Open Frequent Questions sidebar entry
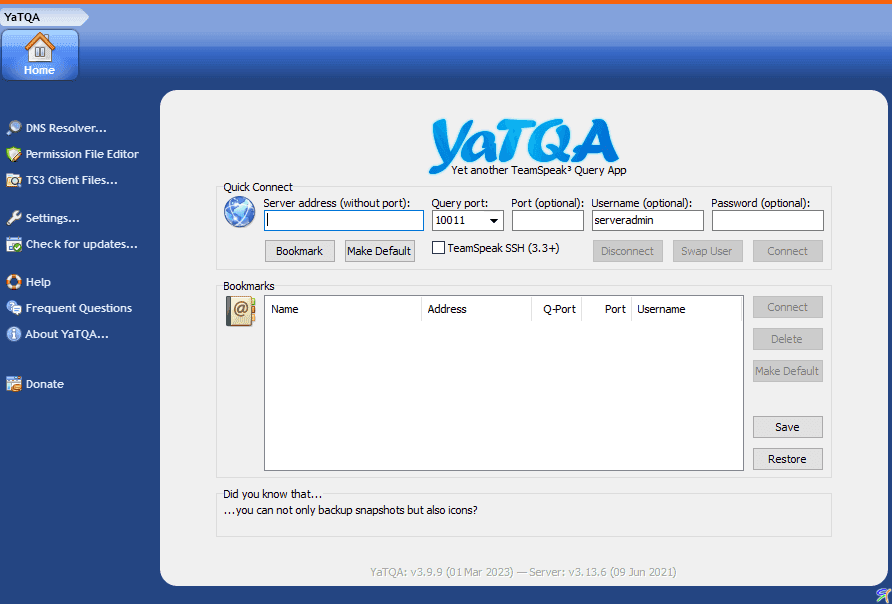 (79, 308)
